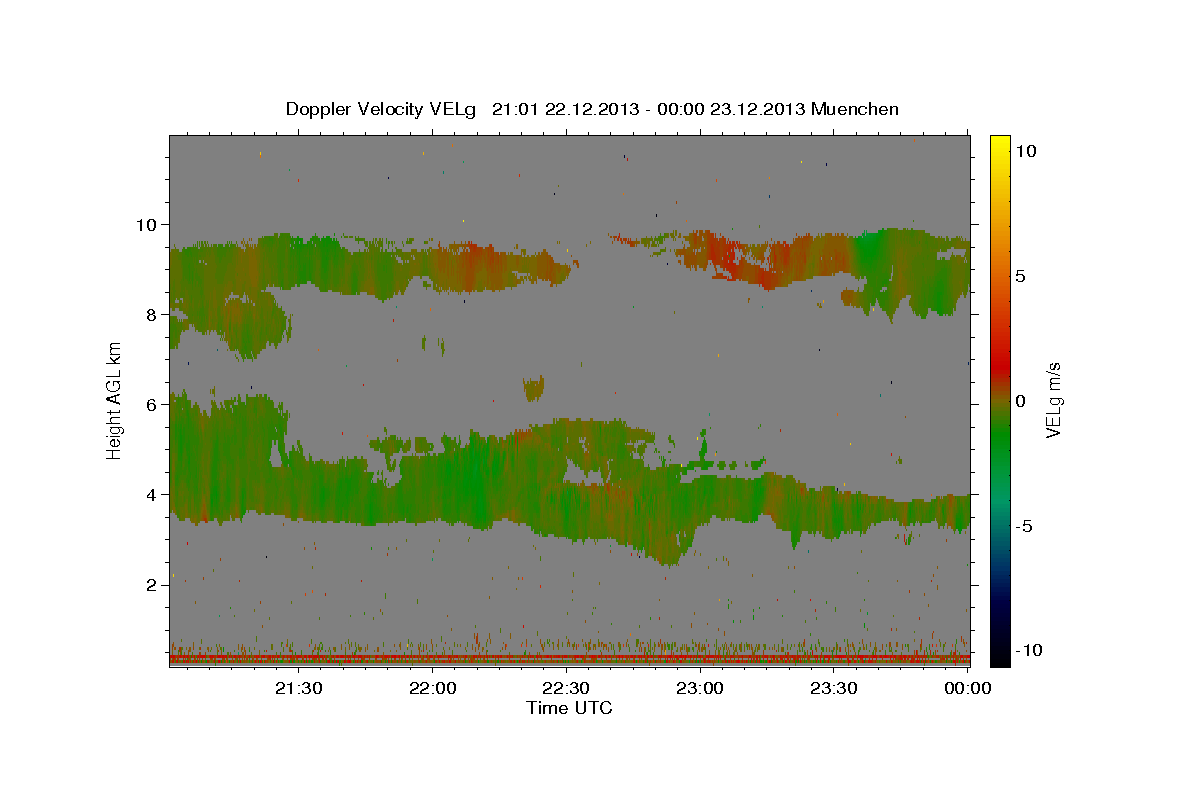Click the small isolated echo at 6.3 km near 22:22

[x=534, y=388]
